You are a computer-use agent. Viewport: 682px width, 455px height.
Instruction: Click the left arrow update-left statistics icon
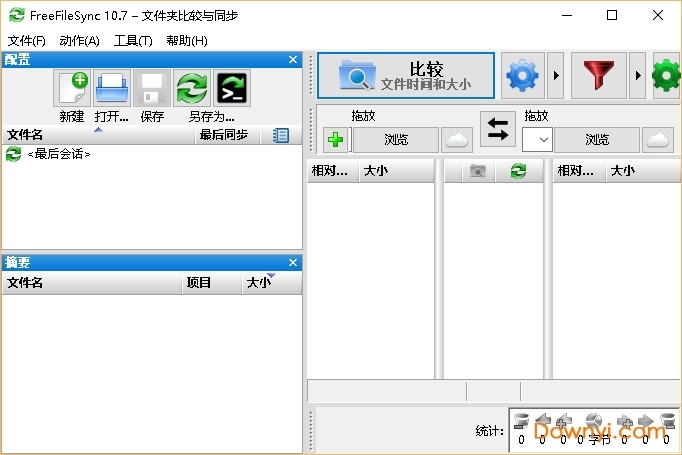542,421
